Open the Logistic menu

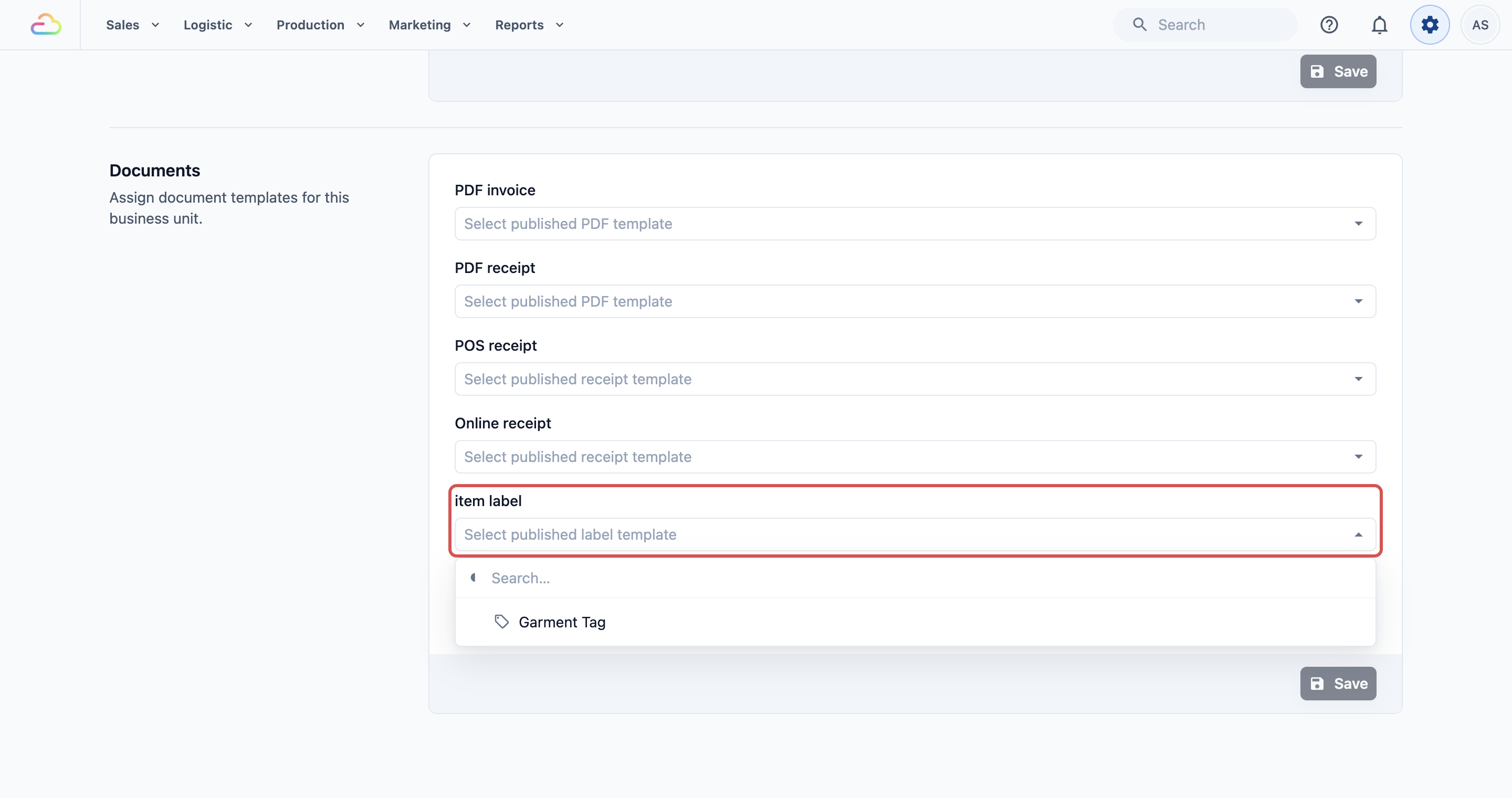pyautogui.click(x=218, y=25)
